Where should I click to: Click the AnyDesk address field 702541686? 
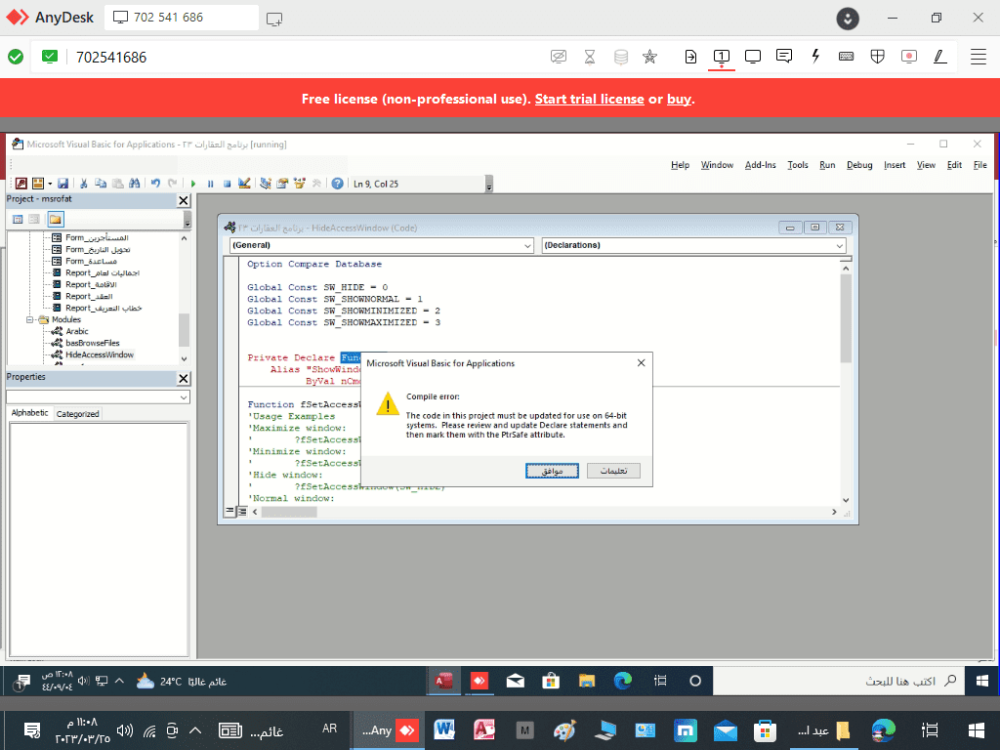tap(112, 57)
